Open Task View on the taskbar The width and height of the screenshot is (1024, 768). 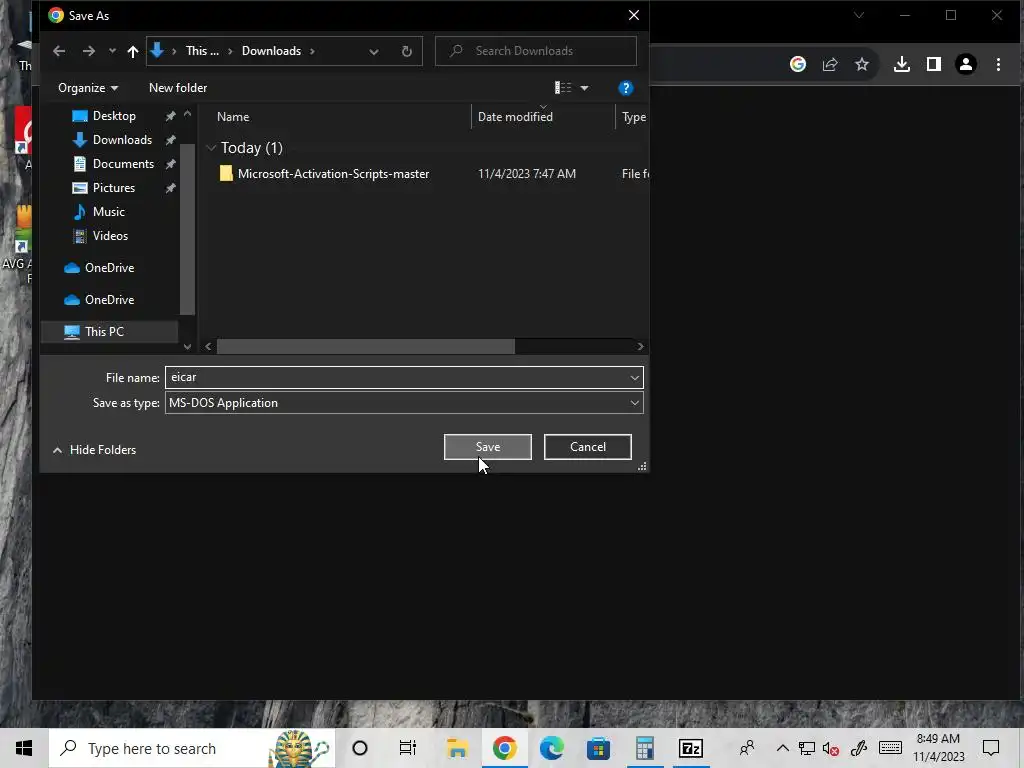tap(408, 748)
